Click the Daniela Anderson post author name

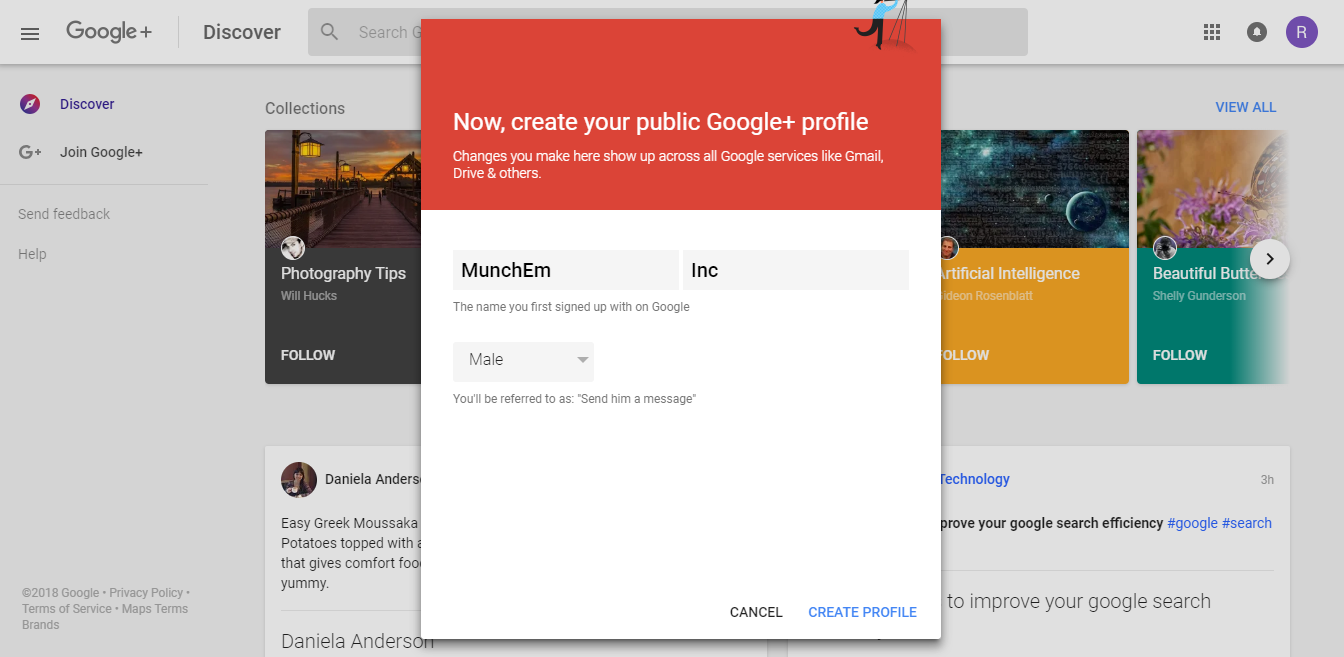tap(372, 479)
